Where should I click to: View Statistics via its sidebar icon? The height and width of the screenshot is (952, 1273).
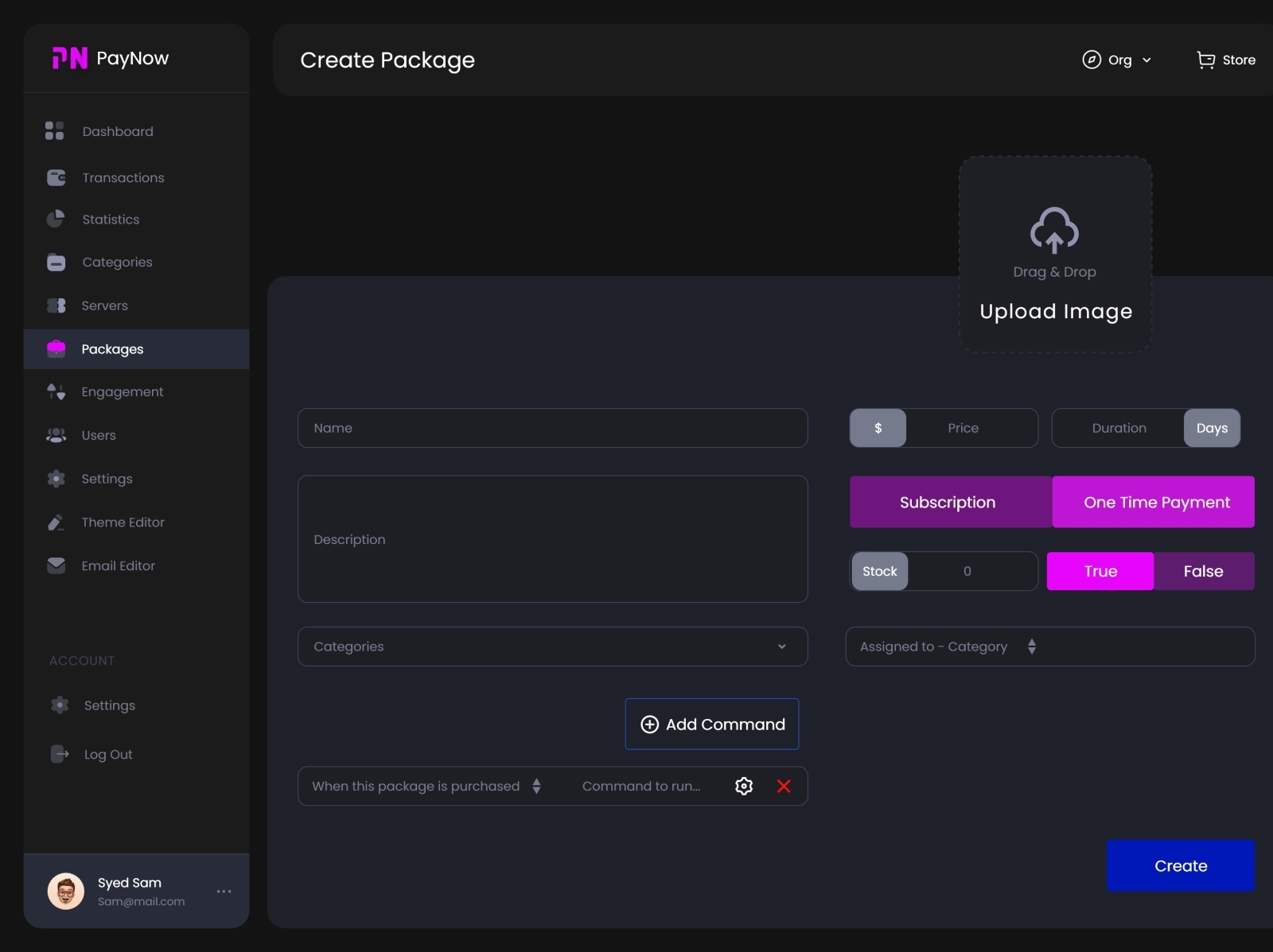pyautogui.click(x=56, y=220)
